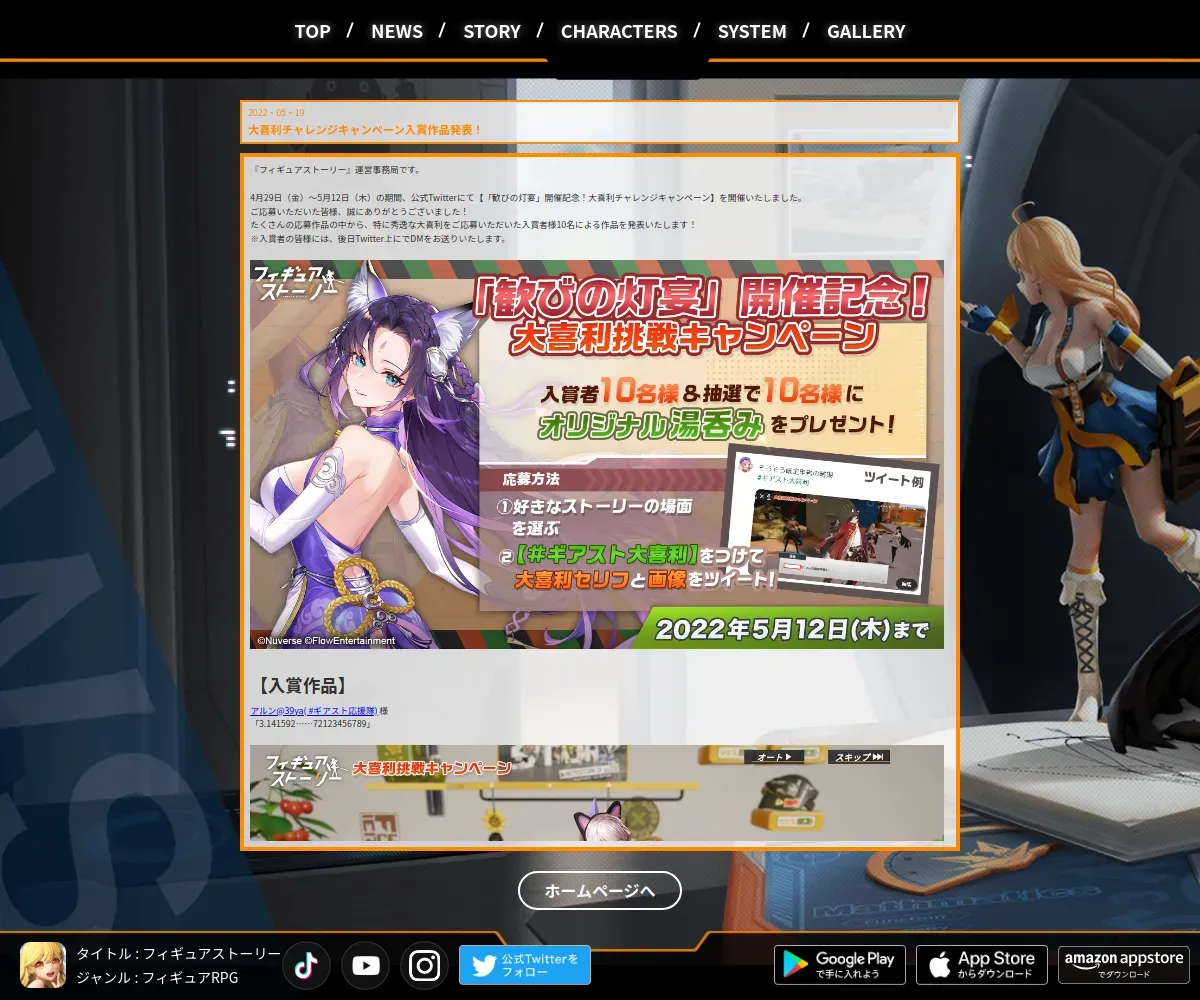Click the 【入賞作品】 heading
This screenshot has height=1000, width=1200.
(x=303, y=686)
